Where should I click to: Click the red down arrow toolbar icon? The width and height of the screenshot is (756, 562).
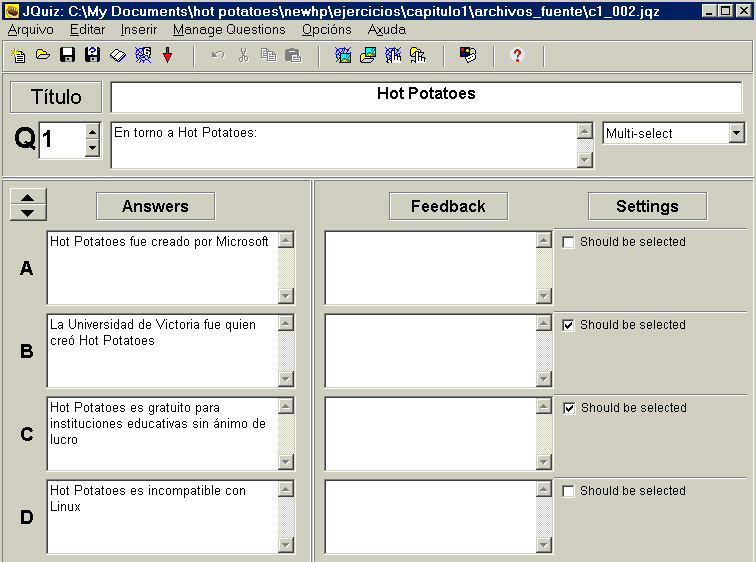(167, 56)
